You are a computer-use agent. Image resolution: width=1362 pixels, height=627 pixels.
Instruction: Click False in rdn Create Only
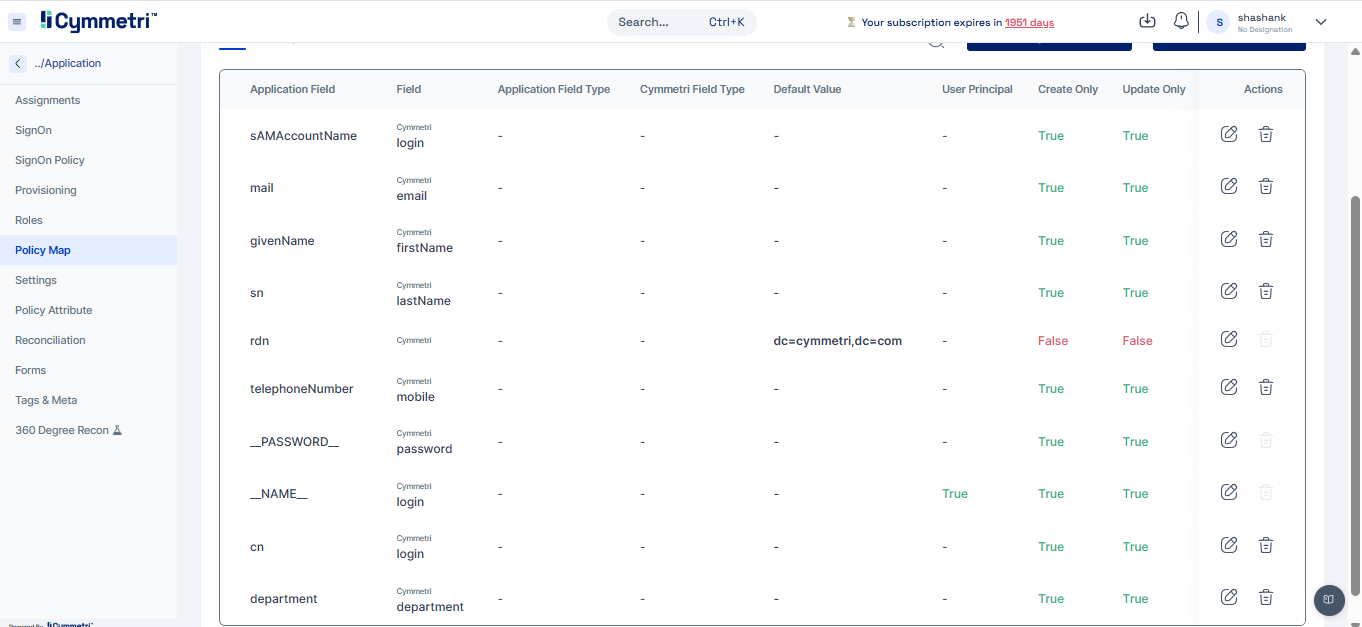point(1053,341)
